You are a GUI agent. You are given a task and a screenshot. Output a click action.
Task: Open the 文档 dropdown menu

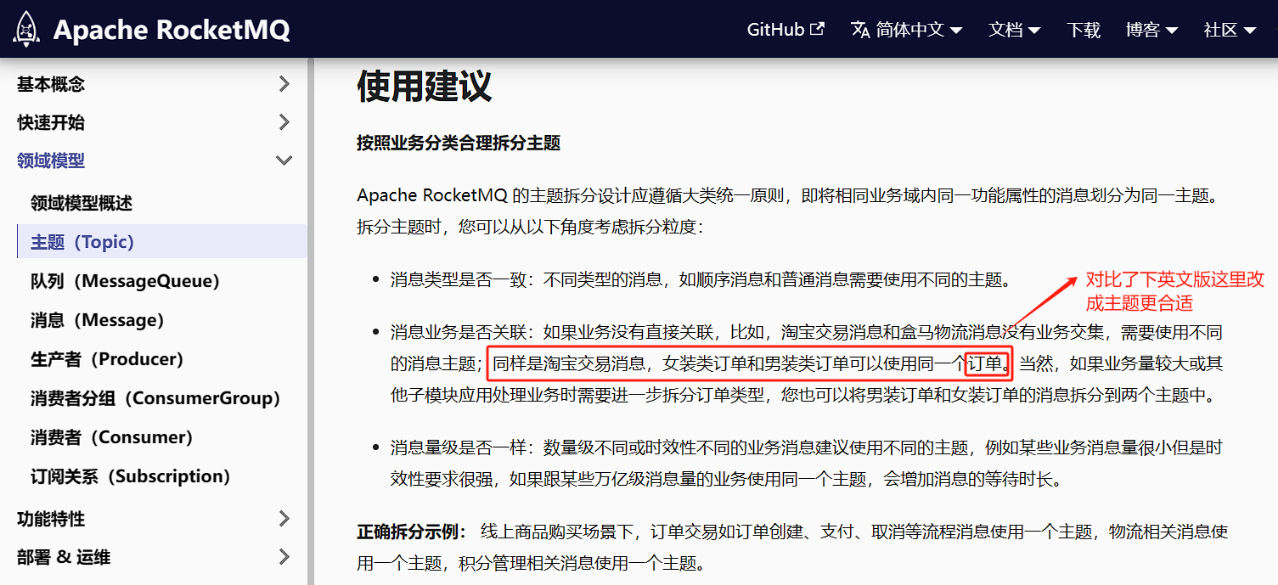[1014, 30]
